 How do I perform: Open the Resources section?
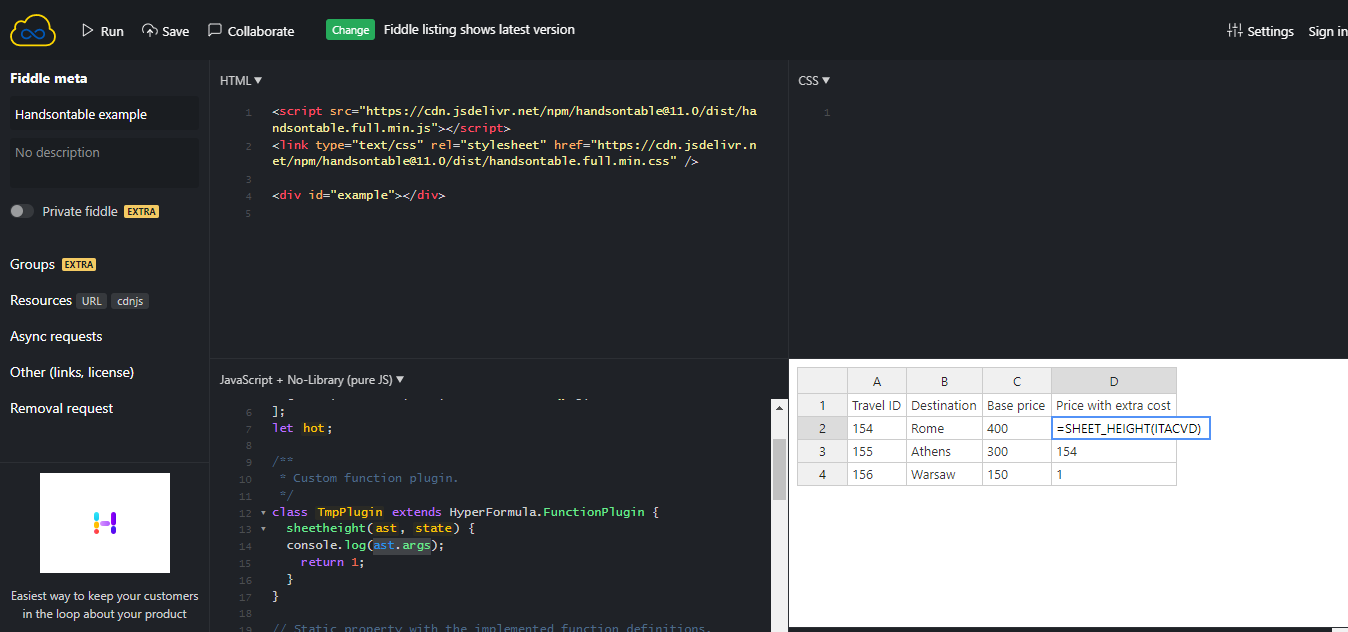tap(40, 300)
